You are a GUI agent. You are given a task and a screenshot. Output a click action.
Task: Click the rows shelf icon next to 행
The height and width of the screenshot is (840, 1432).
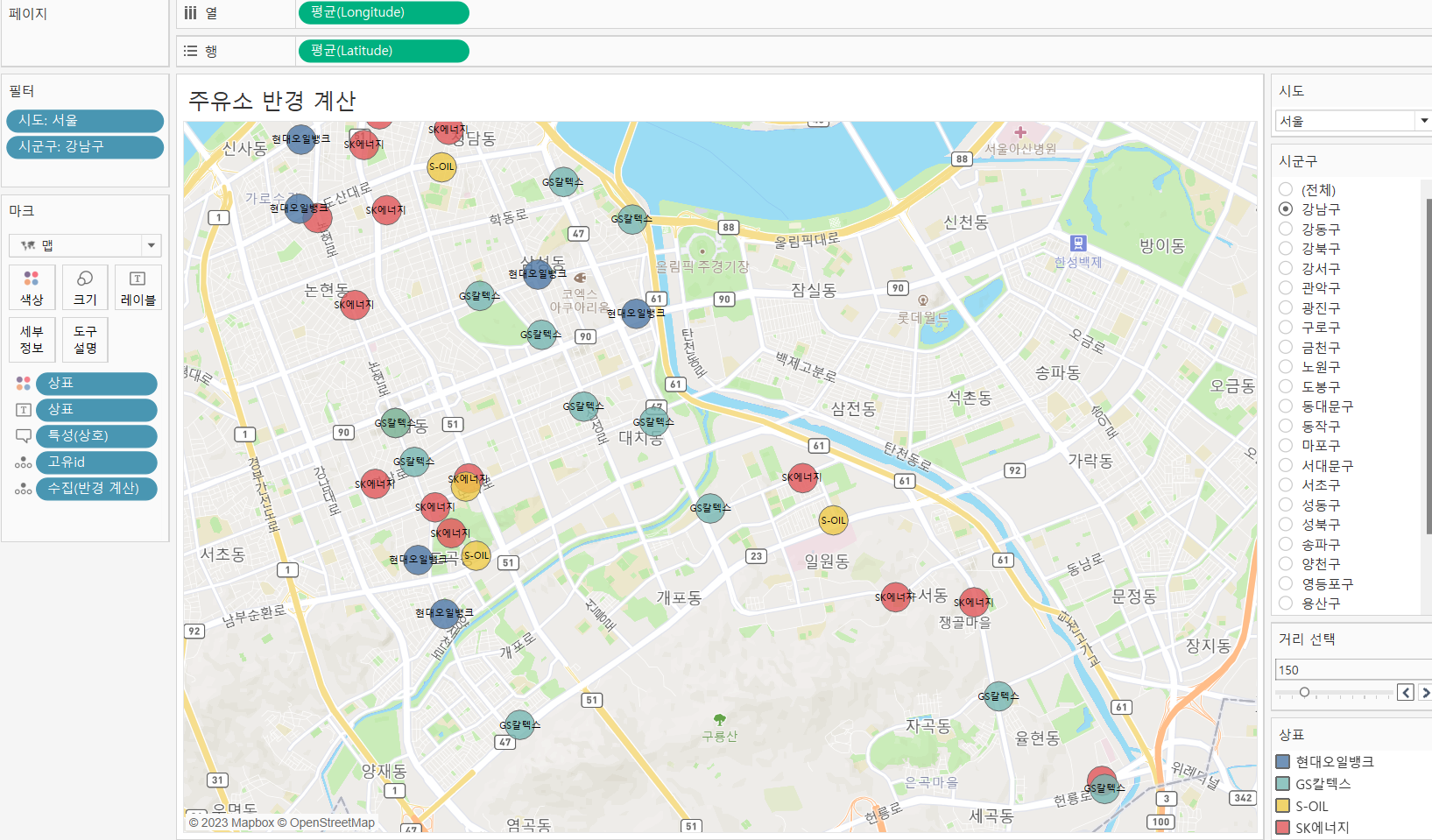point(190,51)
